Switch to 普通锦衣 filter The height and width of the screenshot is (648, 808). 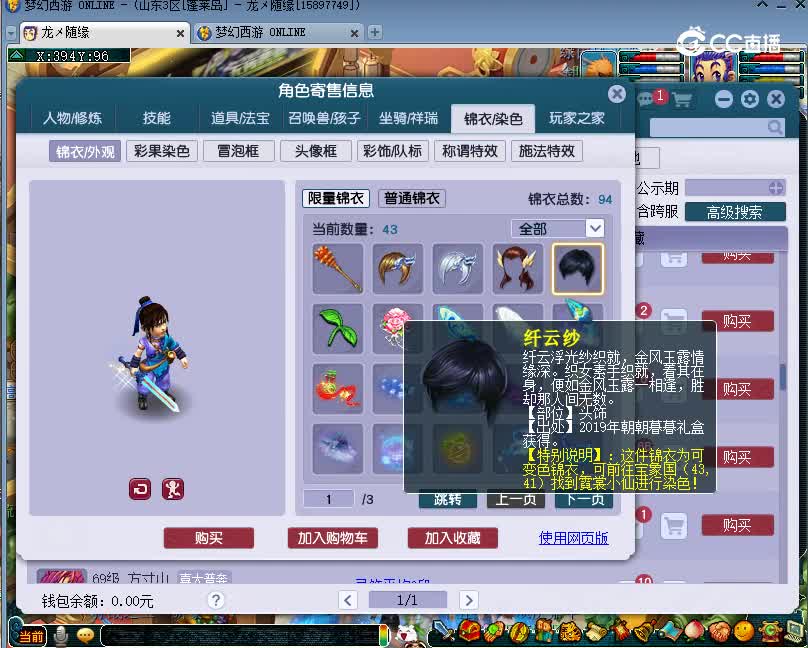pos(412,198)
